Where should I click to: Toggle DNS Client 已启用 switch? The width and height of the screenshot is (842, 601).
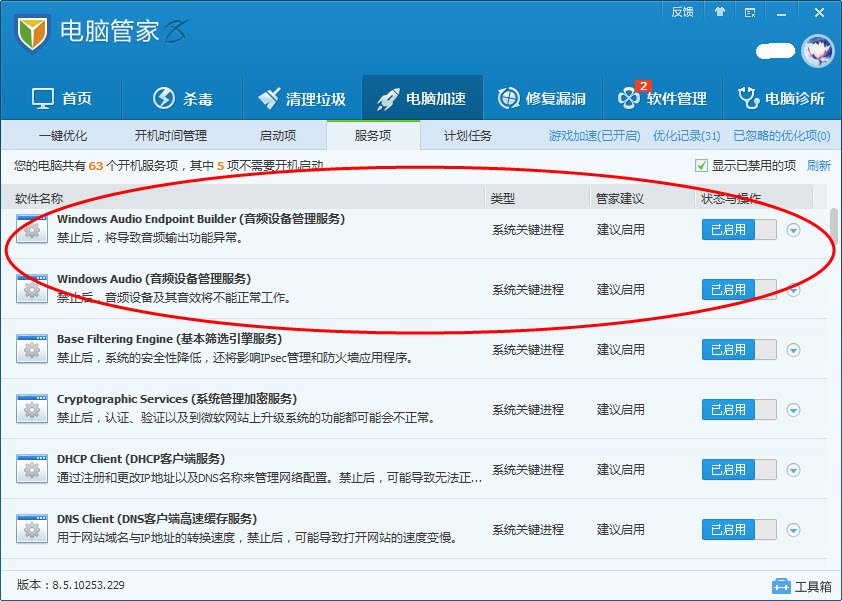(739, 530)
